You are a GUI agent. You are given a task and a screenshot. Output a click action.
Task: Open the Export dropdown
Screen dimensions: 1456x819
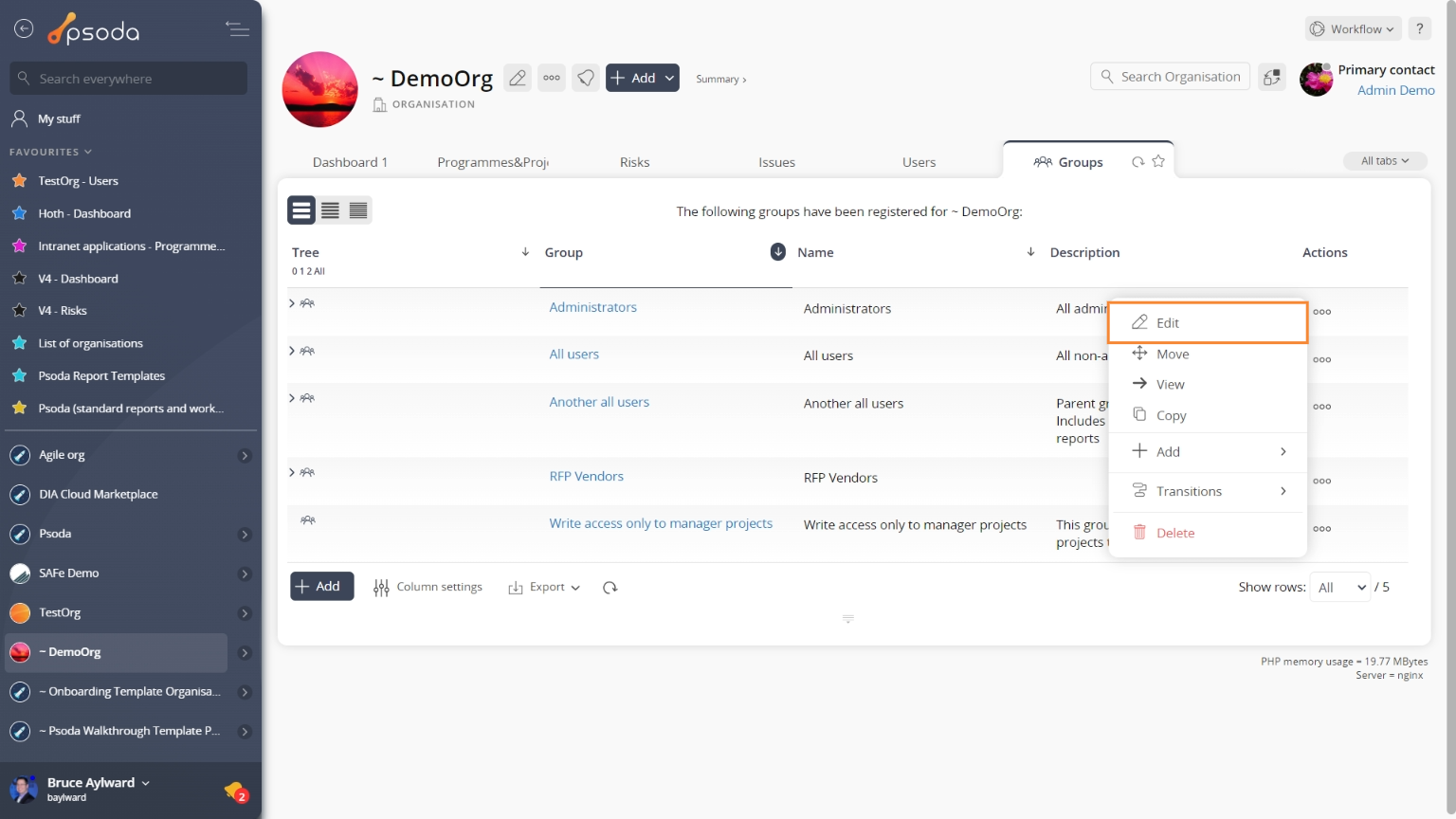tap(544, 588)
